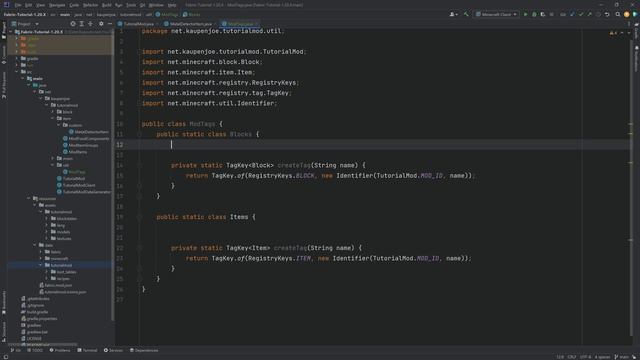
Task: Click the CRLF line separator in status bar
Action: coord(572,357)
